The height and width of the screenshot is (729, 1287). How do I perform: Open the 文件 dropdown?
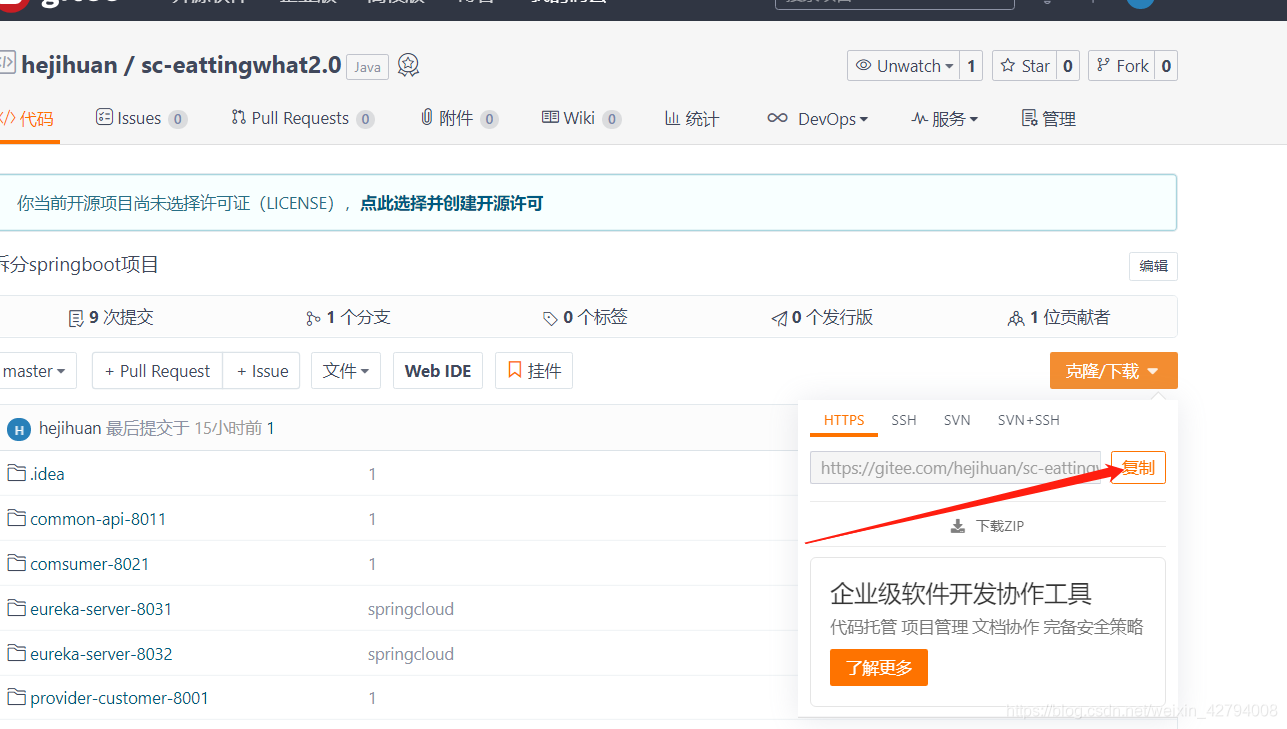click(346, 371)
